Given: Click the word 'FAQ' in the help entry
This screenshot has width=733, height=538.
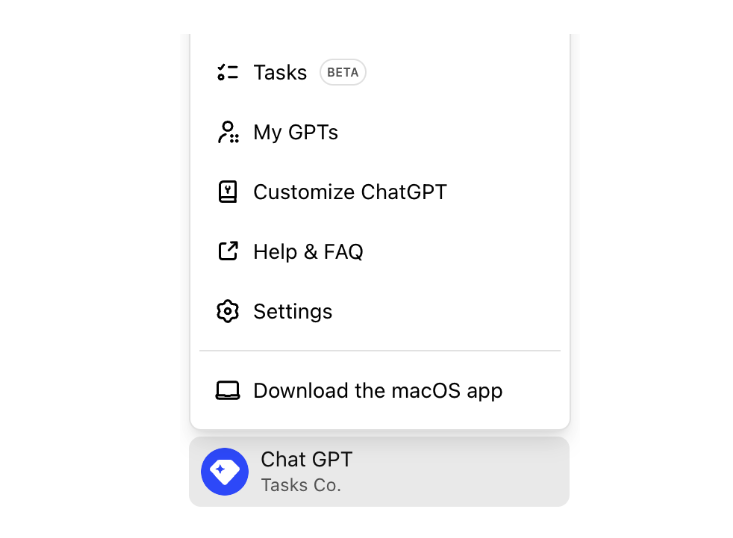Looking at the screenshot, I should point(343,252).
